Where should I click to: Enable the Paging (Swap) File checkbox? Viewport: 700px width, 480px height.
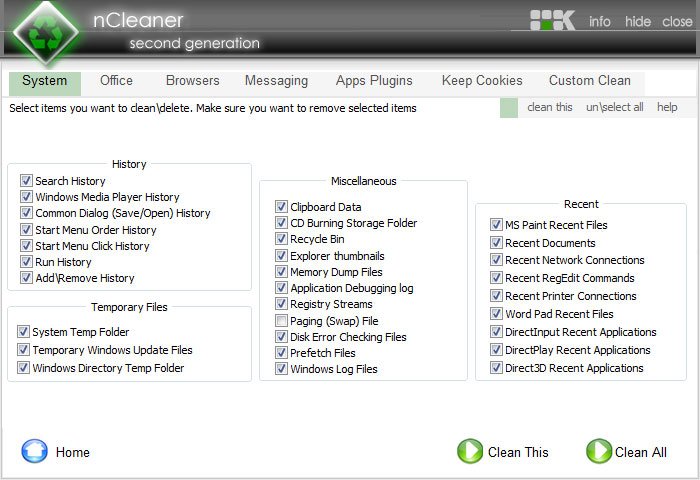(x=281, y=320)
